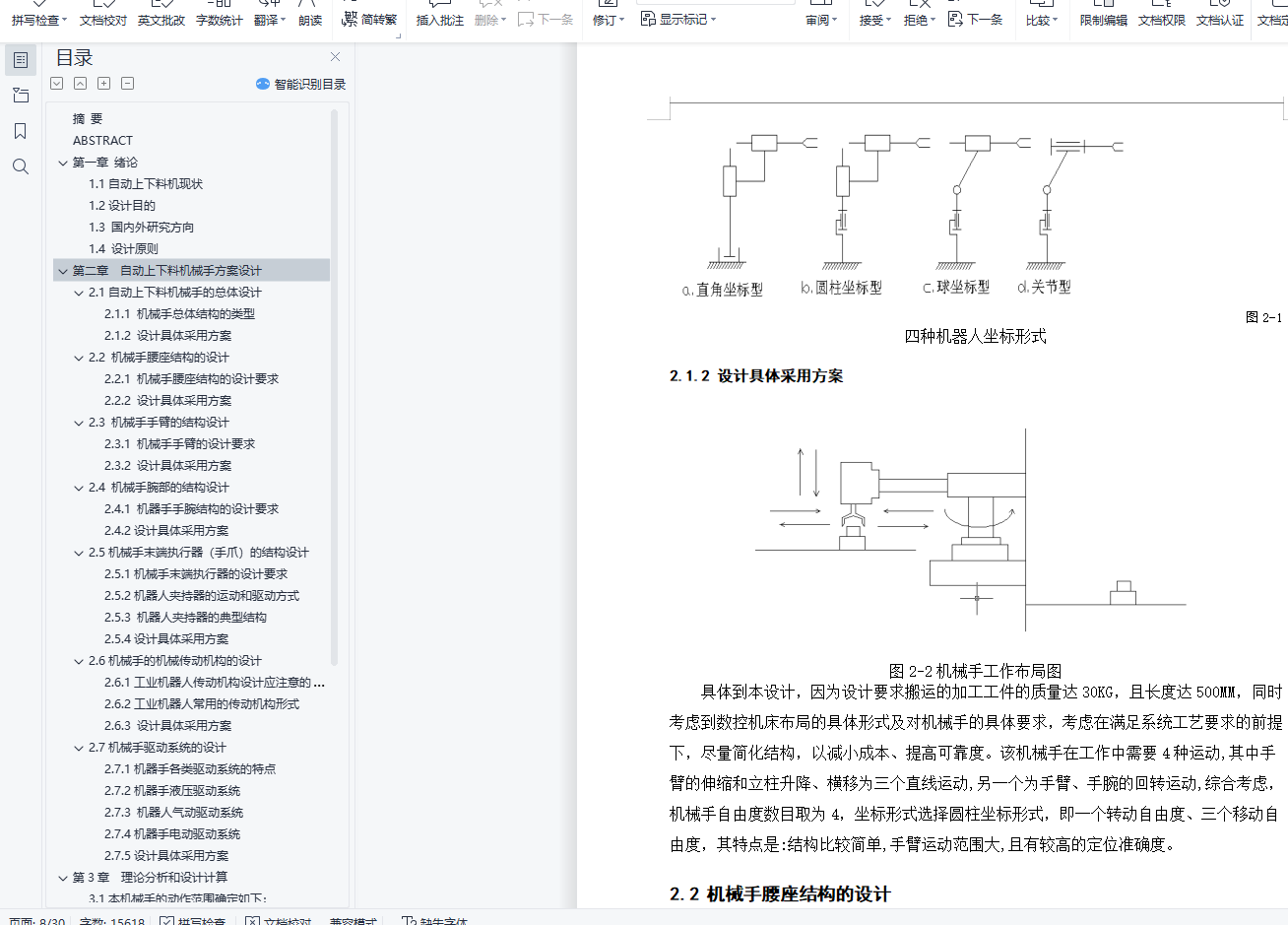Collapse the 2.2 section chevron
This screenshot has height=925, width=1288.
(79, 358)
